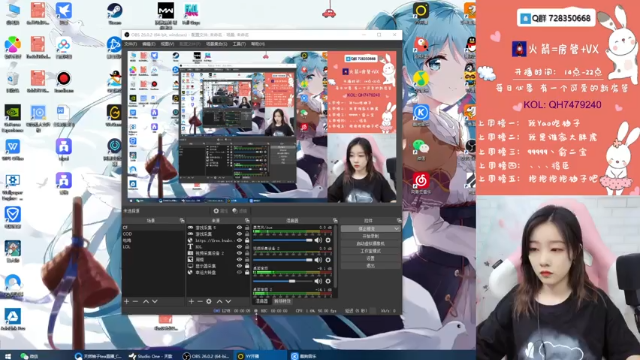Open 属性 properties button above scenes
Image resolution: width=640 pixels, height=360 pixels.
pos(220,211)
